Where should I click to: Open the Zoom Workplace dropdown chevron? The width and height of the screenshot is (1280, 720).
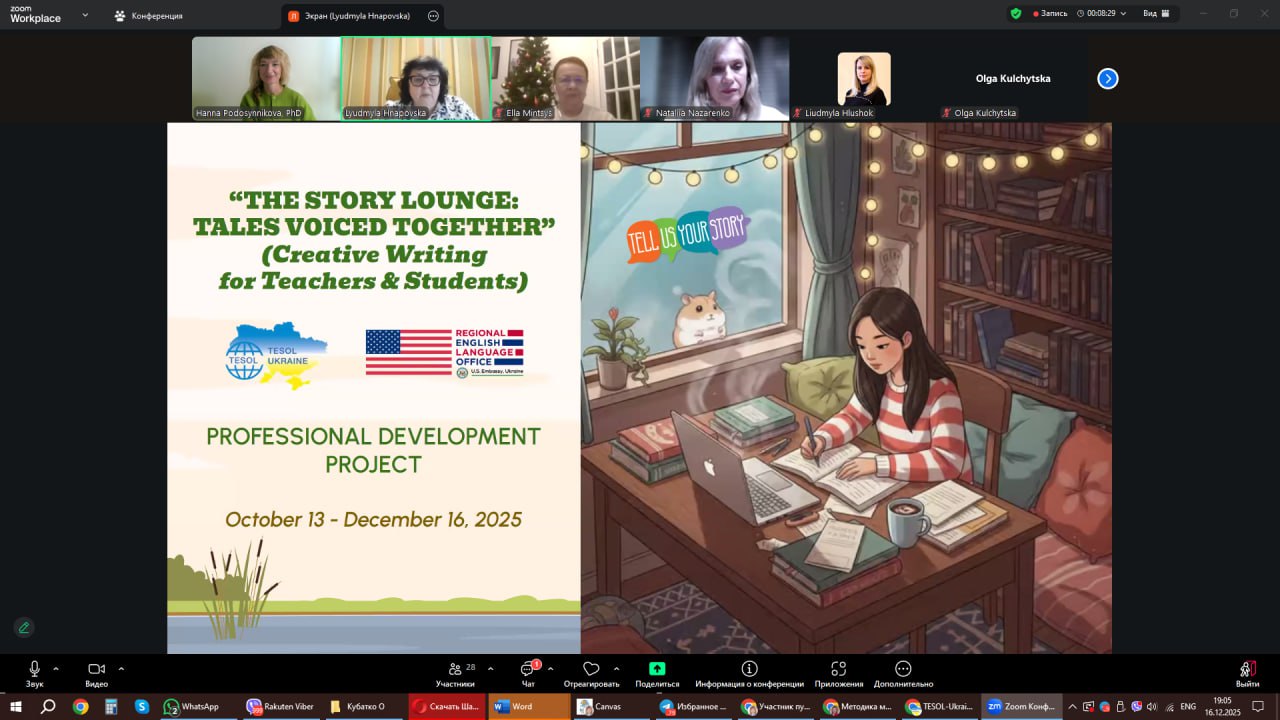[84, 15]
